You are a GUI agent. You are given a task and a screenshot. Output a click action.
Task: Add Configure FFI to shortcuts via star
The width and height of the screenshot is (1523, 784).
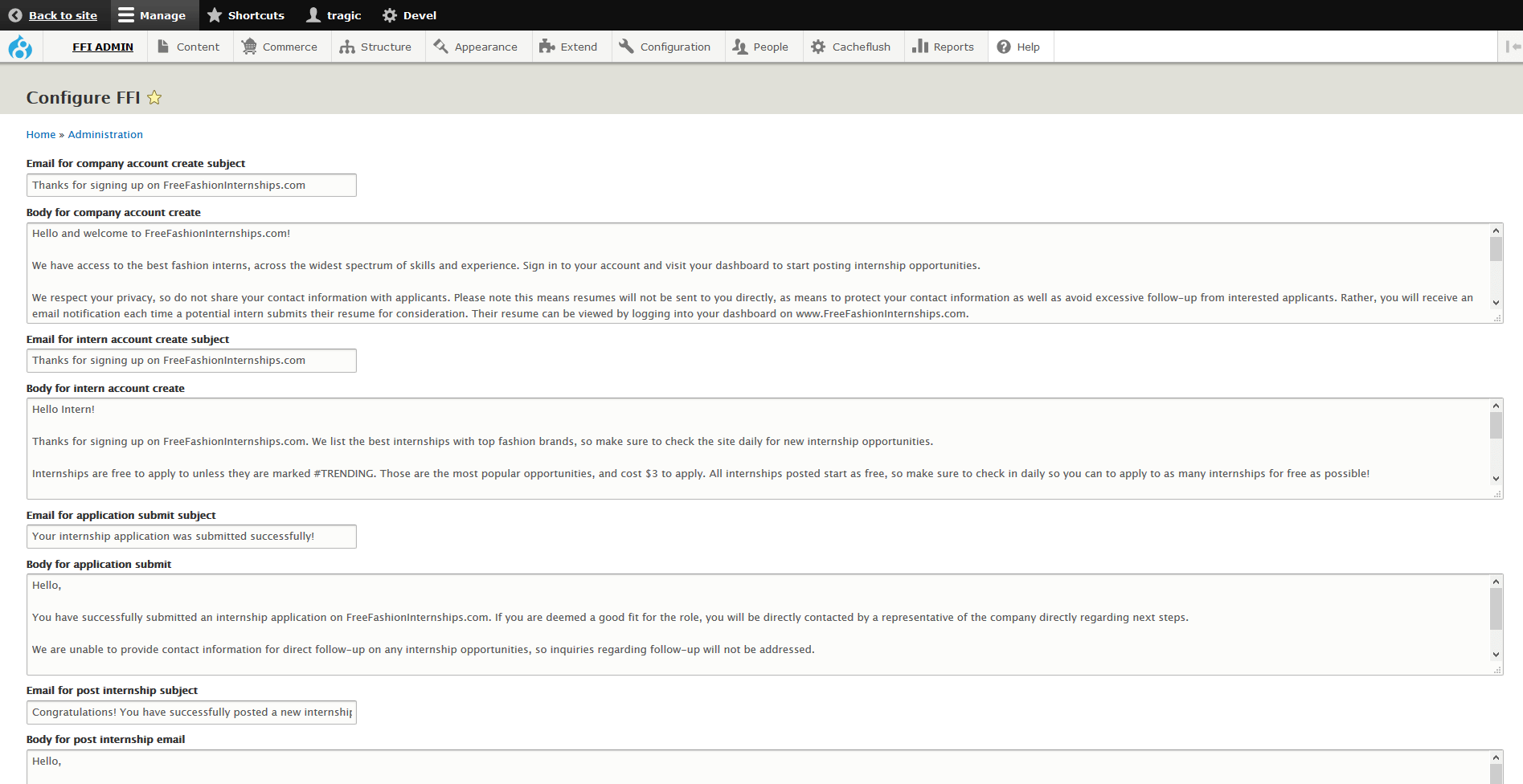pyautogui.click(x=154, y=97)
